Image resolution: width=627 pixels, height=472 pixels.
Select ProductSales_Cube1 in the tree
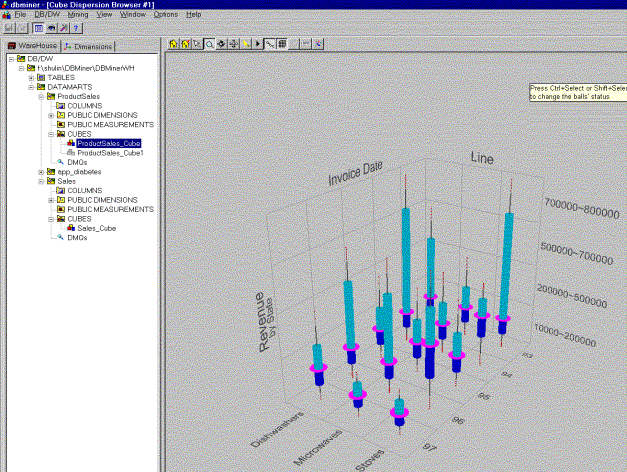click(x=110, y=153)
